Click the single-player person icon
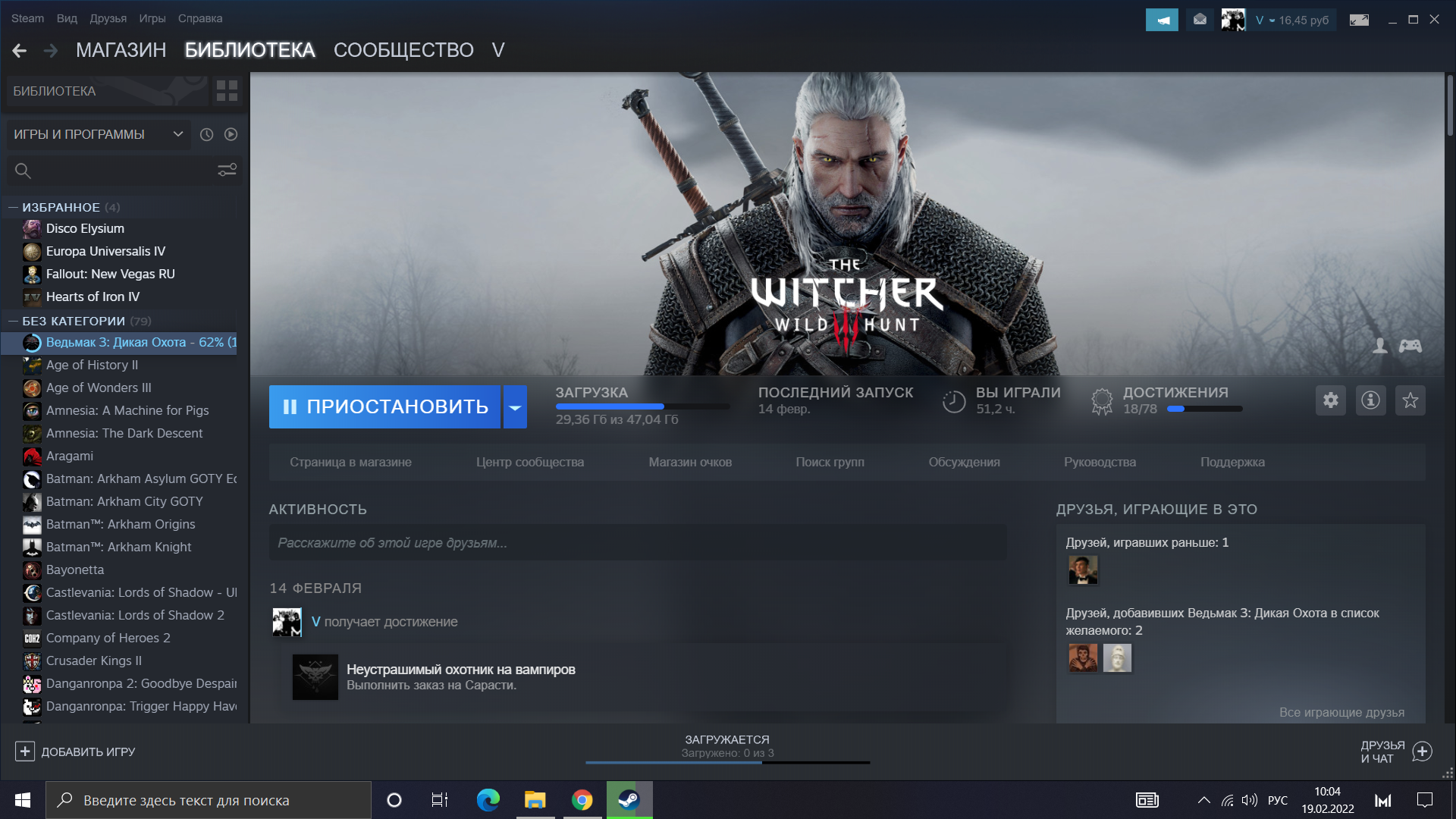The height and width of the screenshot is (819, 1456). (1380, 346)
